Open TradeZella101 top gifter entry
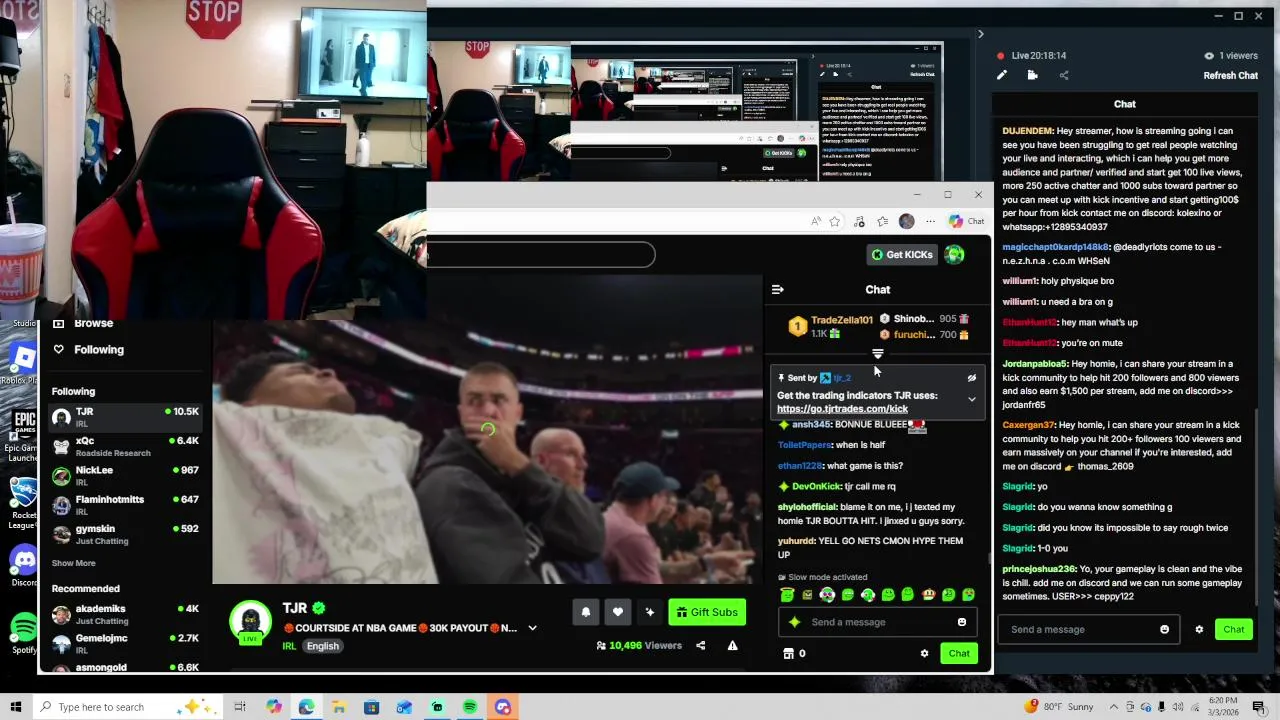1280x720 pixels. pos(830,326)
